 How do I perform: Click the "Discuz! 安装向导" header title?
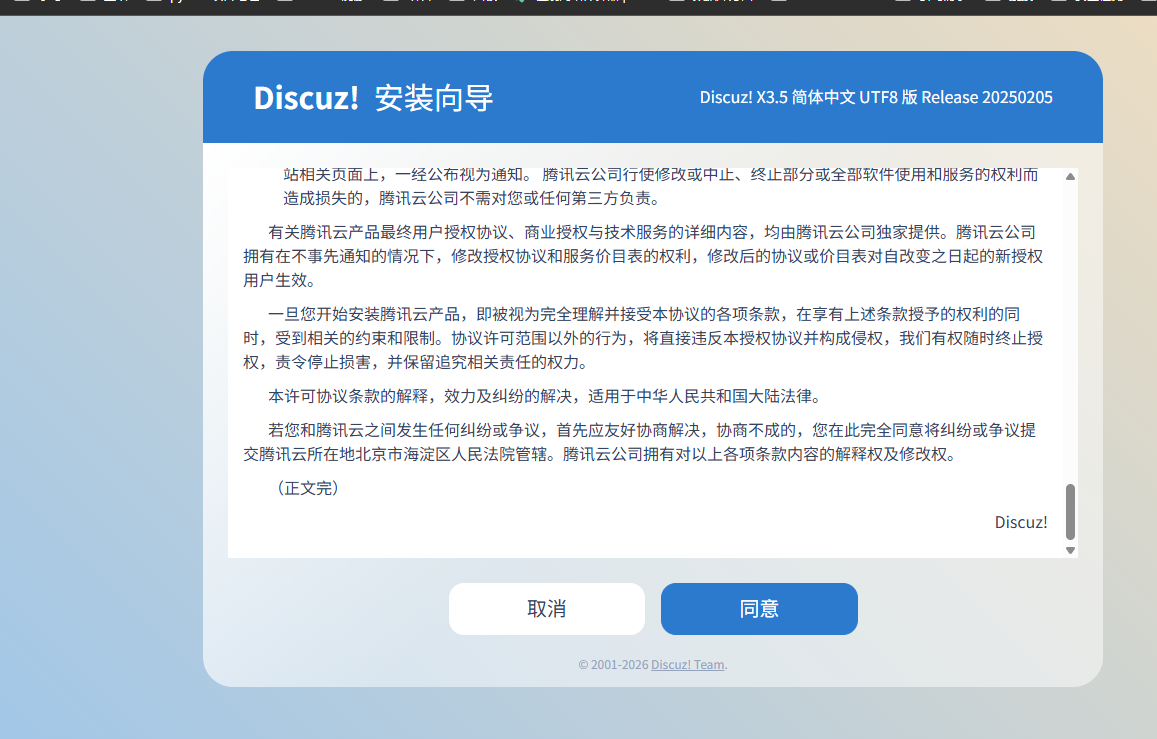coord(373,97)
